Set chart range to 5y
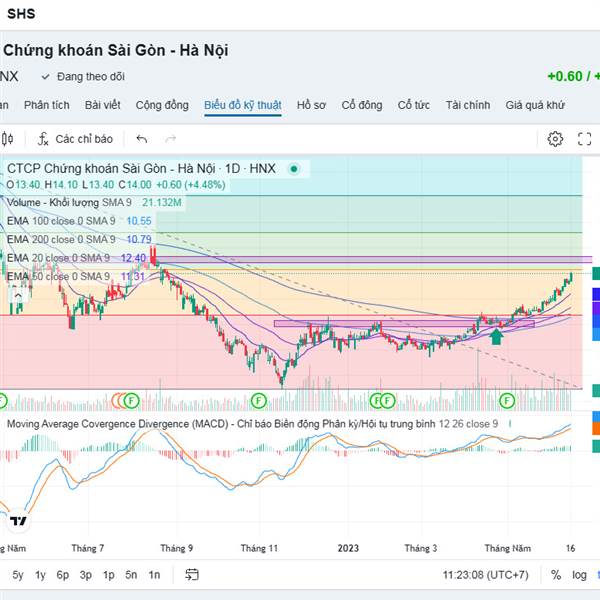The image size is (600, 600). [x=18, y=575]
